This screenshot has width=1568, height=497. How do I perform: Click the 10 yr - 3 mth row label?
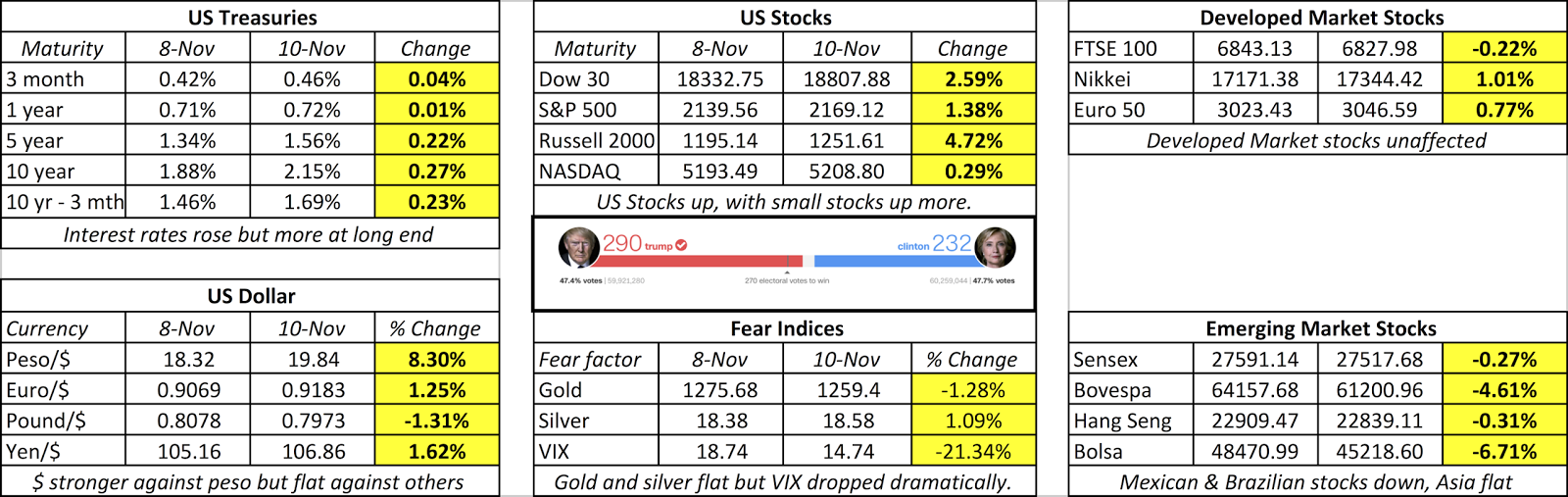(65, 203)
